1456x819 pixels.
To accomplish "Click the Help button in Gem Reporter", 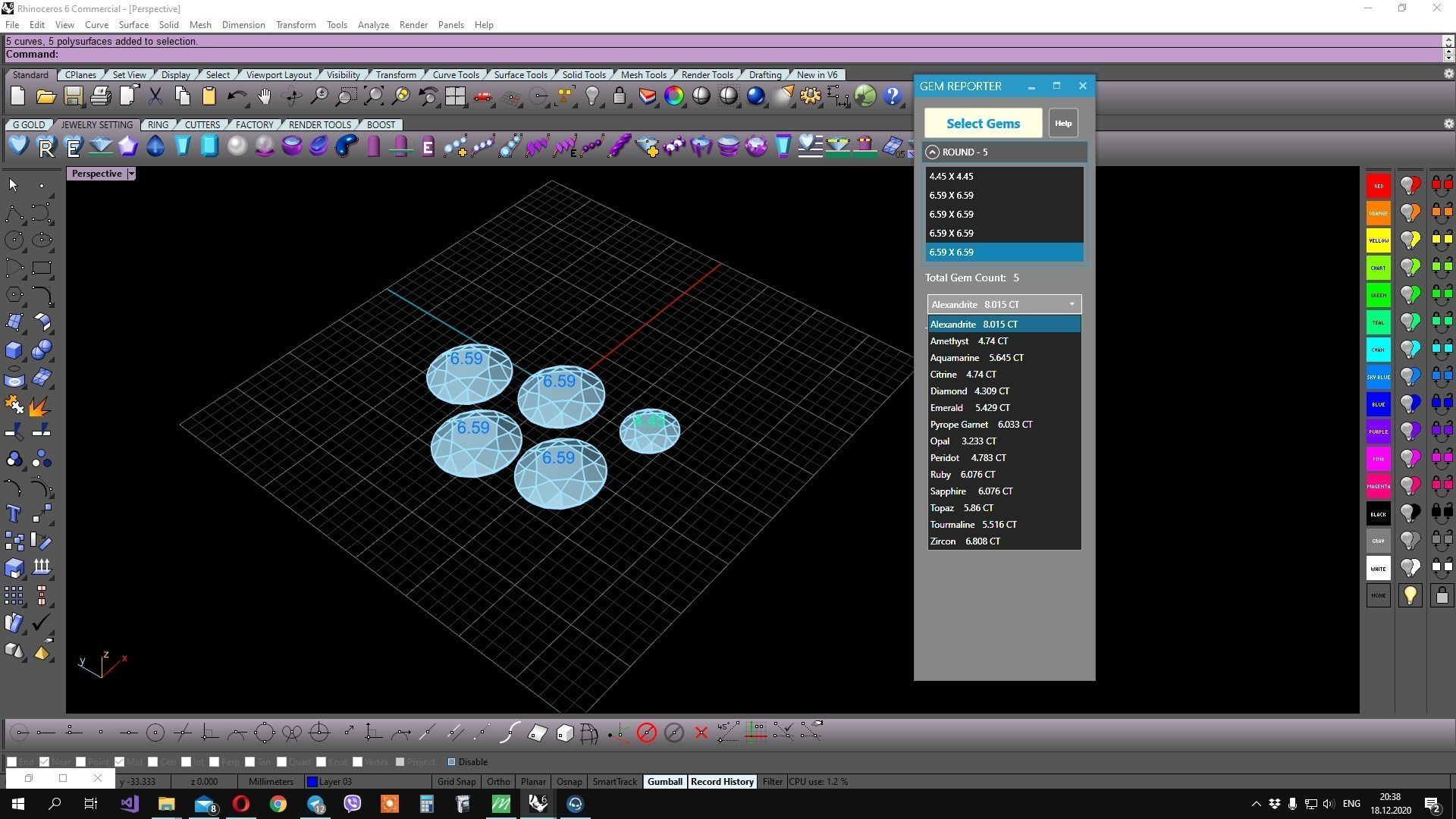I will point(1062,124).
